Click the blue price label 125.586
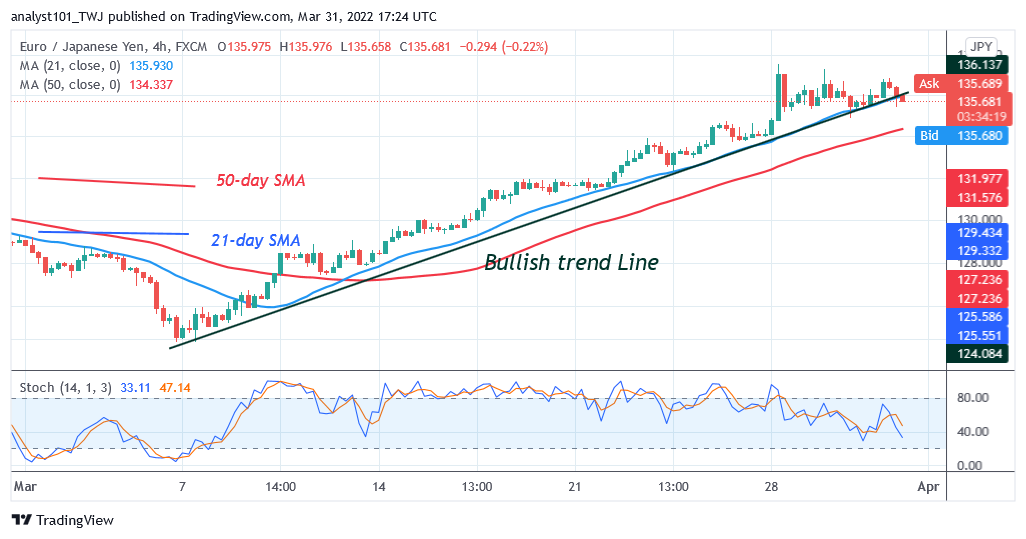 (979, 317)
